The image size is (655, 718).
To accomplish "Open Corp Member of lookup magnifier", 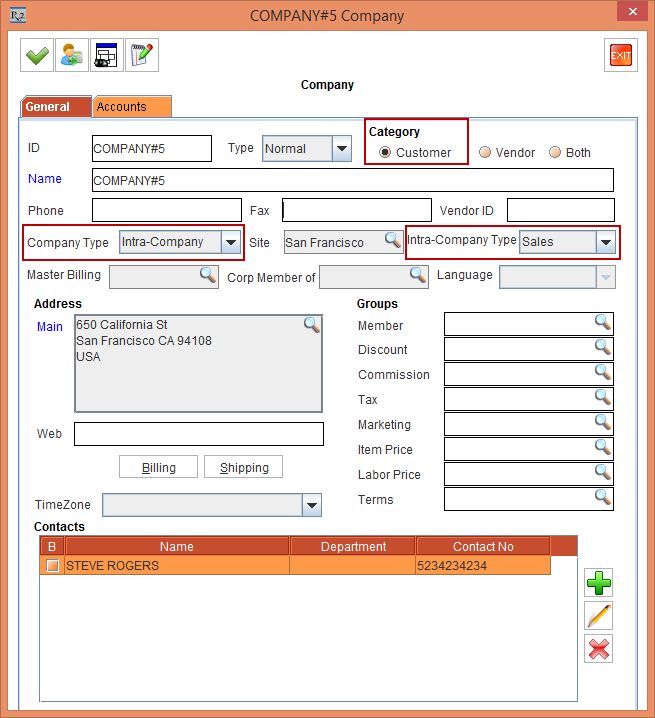I will 418,275.
